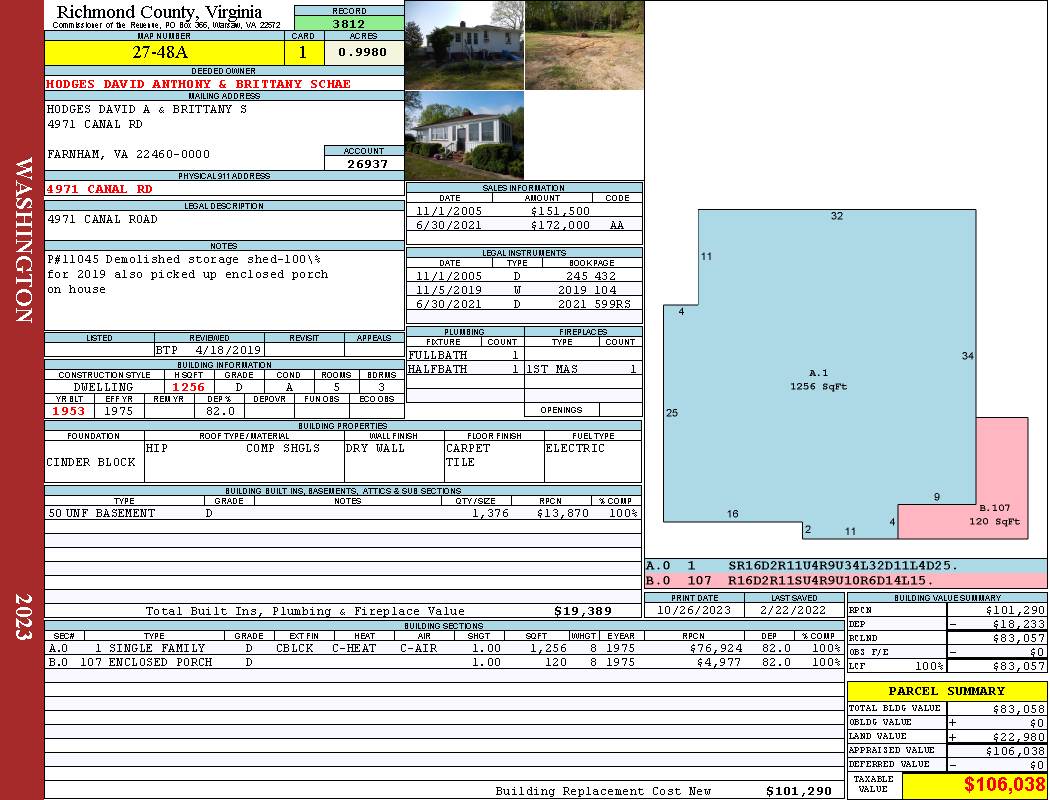Image resolution: width=1050 pixels, height=800 pixels.
Task: Open the vacant land photo thumbnail
Action: pos(585,45)
